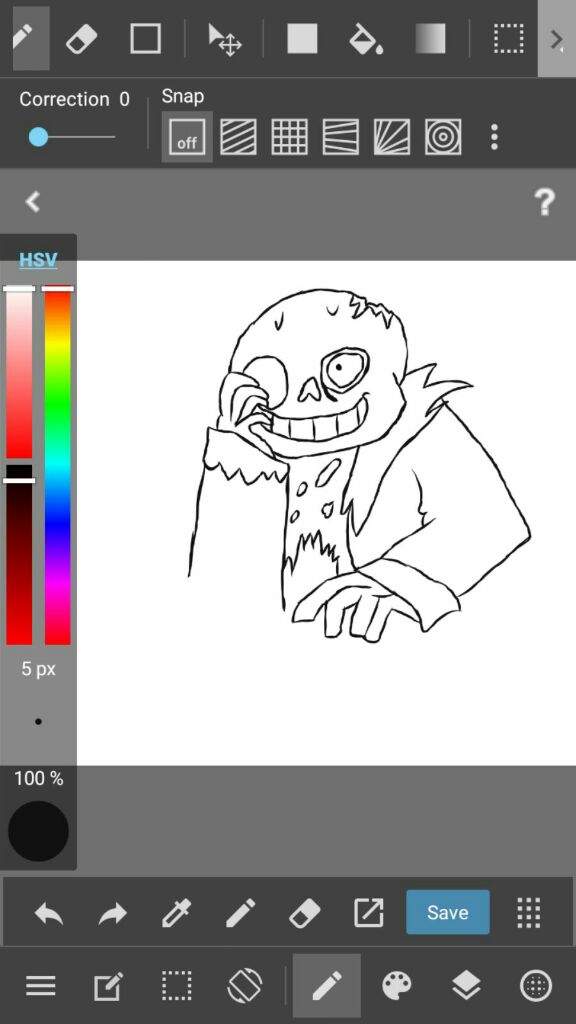Select pen in shortcut bar
The image size is (576, 1024).
[x=240, y=913]
